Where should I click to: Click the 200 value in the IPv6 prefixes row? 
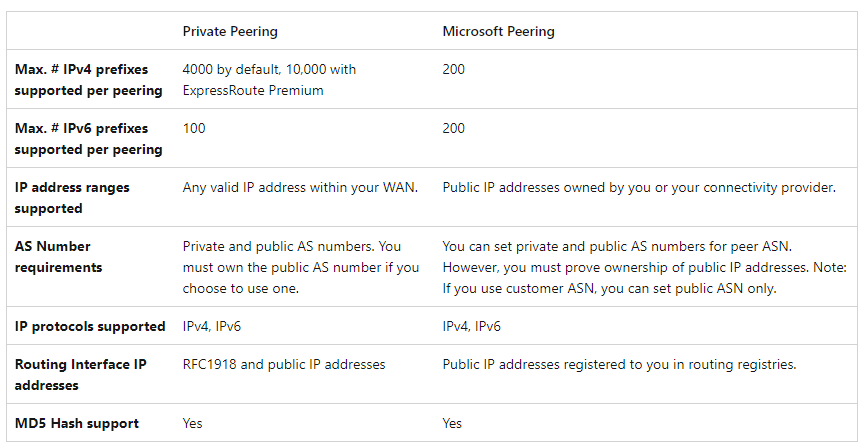click(x=453, y=129)
